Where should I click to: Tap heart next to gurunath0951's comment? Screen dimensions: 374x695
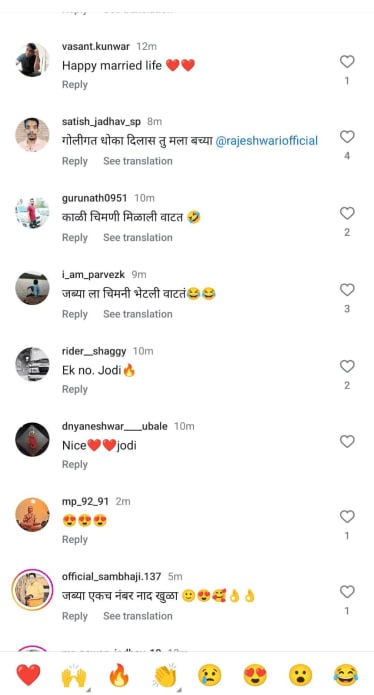[x=347, y=213]
